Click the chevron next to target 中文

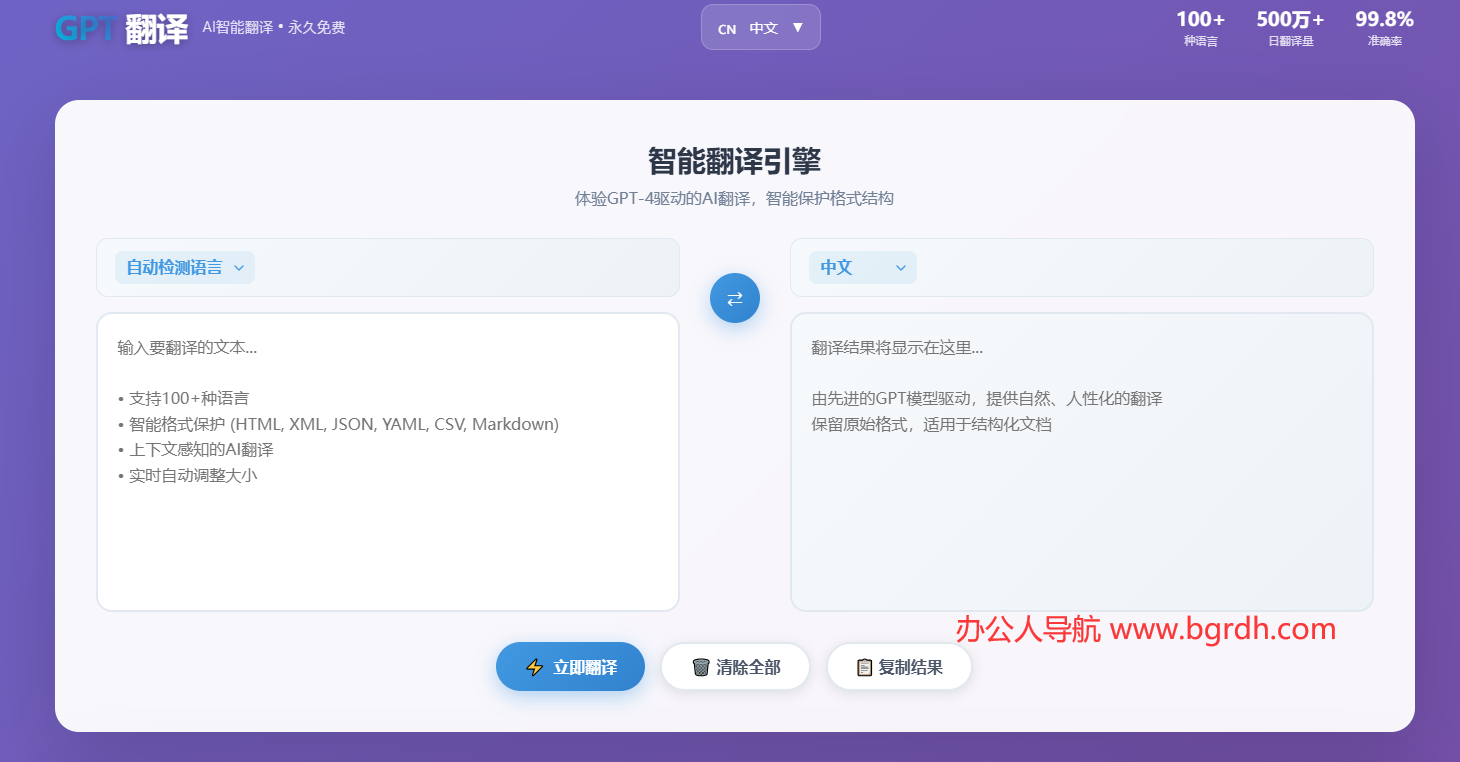pos(901,267)
